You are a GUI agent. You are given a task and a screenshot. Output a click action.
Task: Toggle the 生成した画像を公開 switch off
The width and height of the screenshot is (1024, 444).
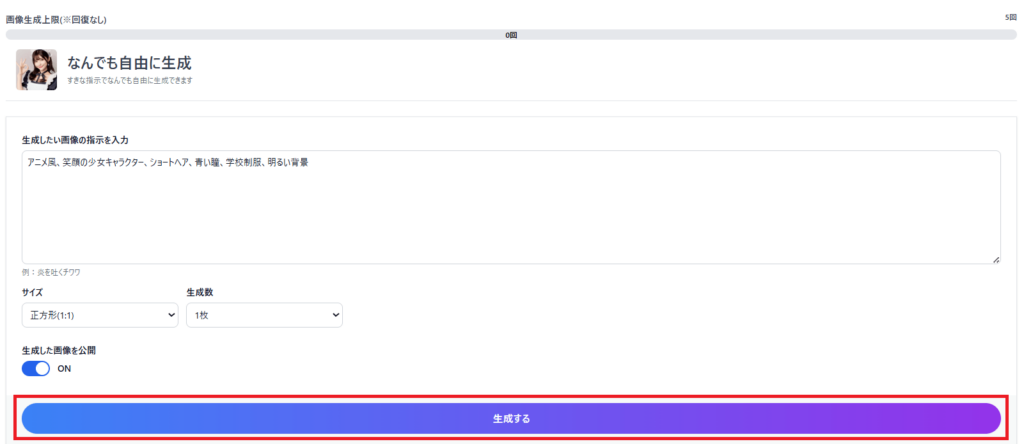tap(36, 368)
